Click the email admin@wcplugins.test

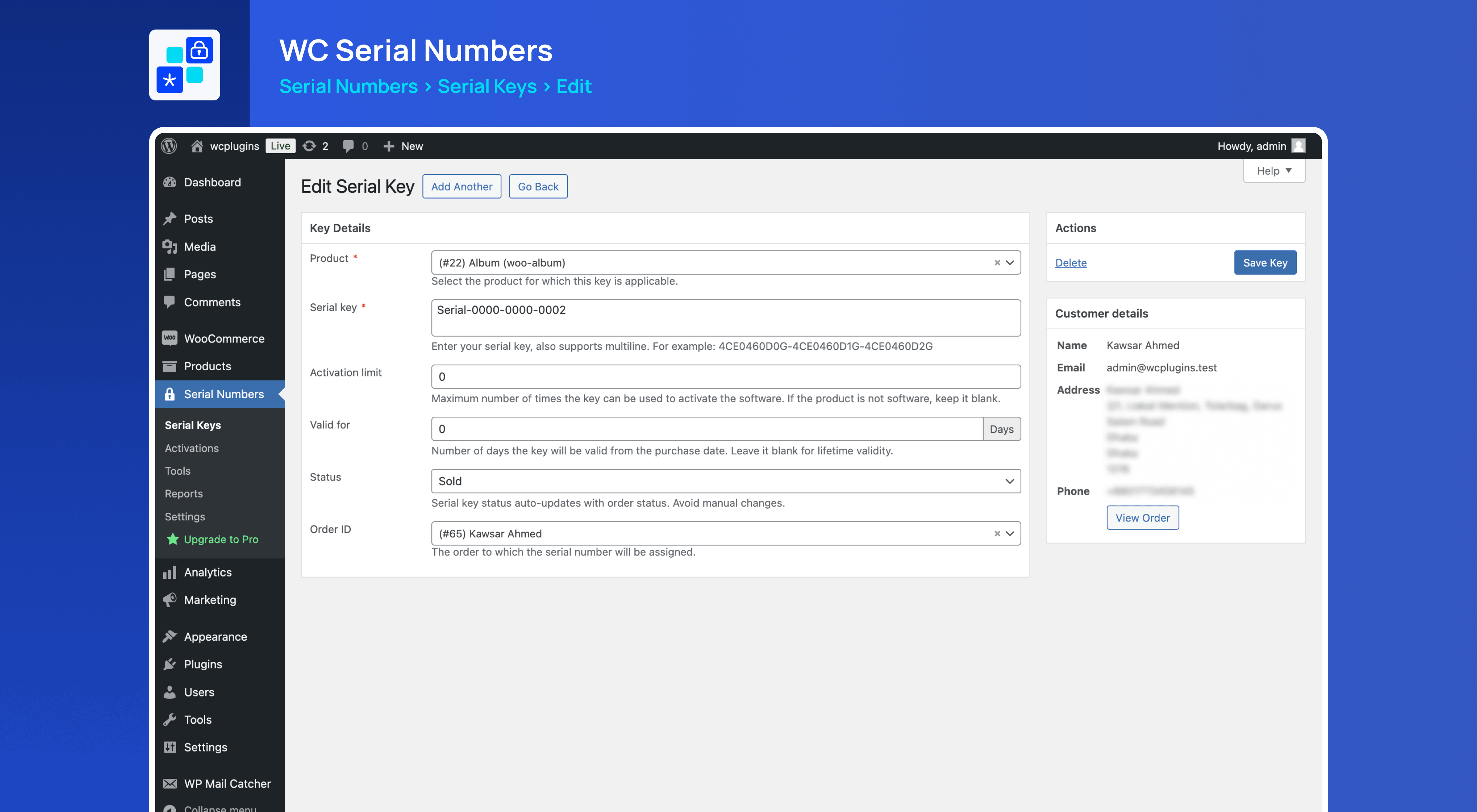[x=1161, y=367]
